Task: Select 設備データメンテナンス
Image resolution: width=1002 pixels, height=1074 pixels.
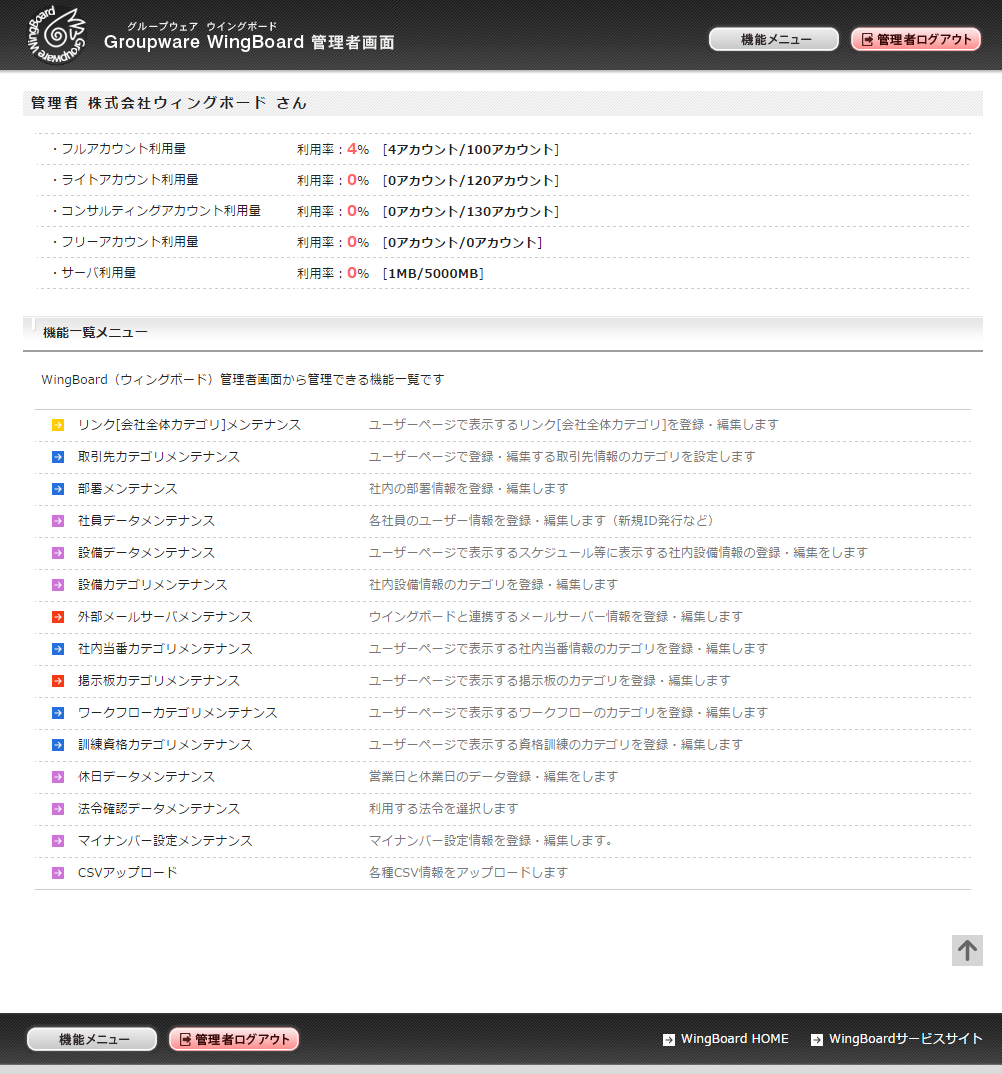Action: (147, 553)
